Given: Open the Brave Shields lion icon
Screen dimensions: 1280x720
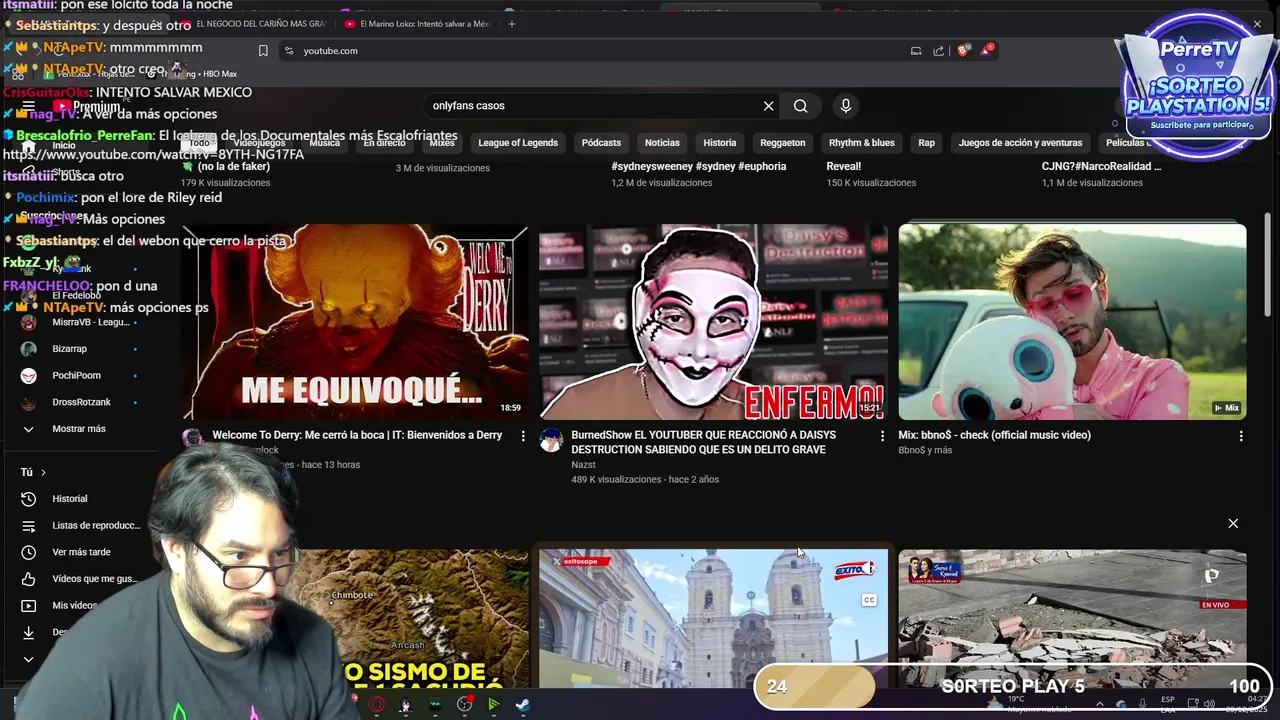Looking at the screenshot, I should (963, 51).
